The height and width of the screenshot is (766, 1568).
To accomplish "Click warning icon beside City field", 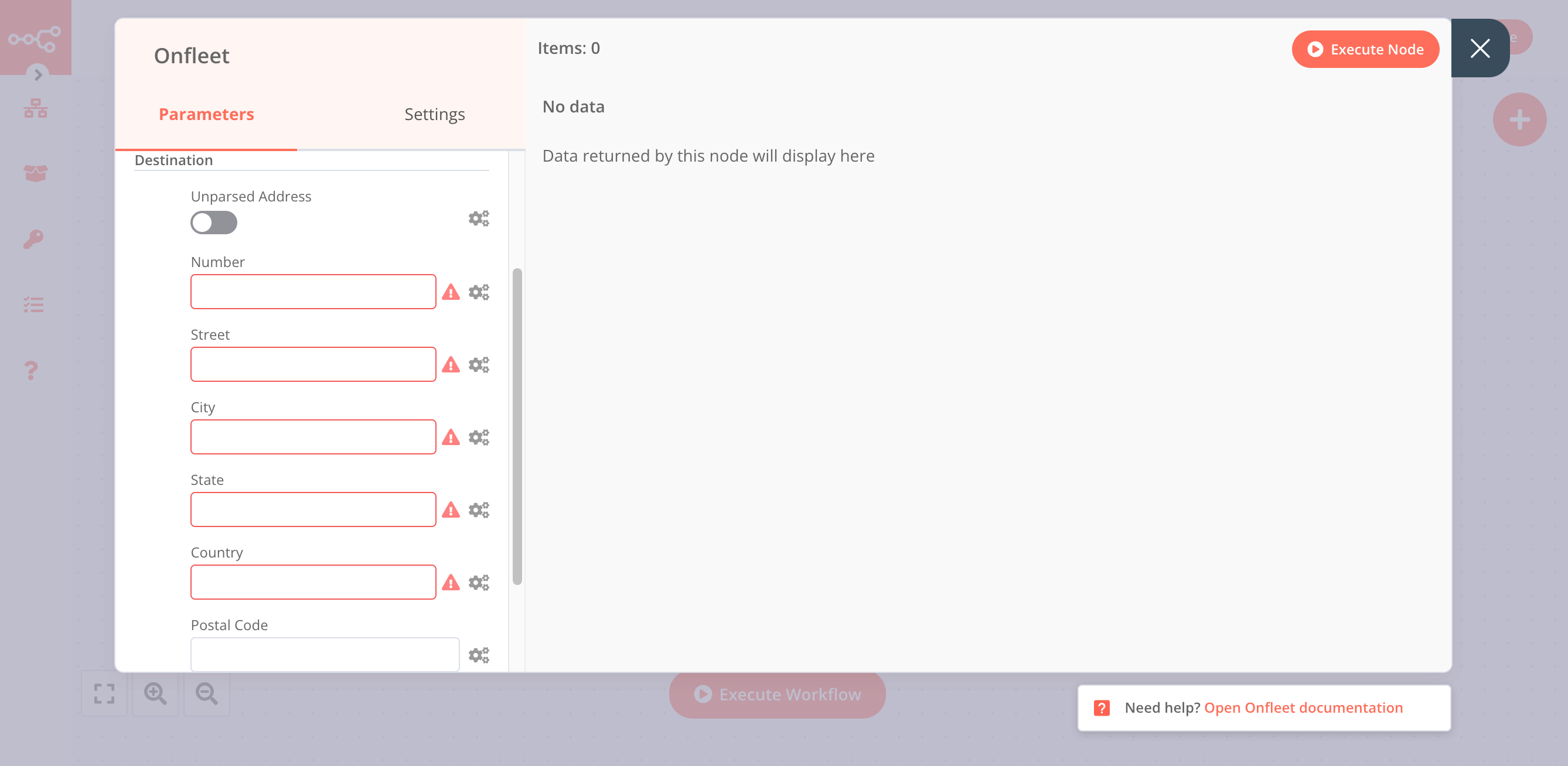I will tap(451, 437).
